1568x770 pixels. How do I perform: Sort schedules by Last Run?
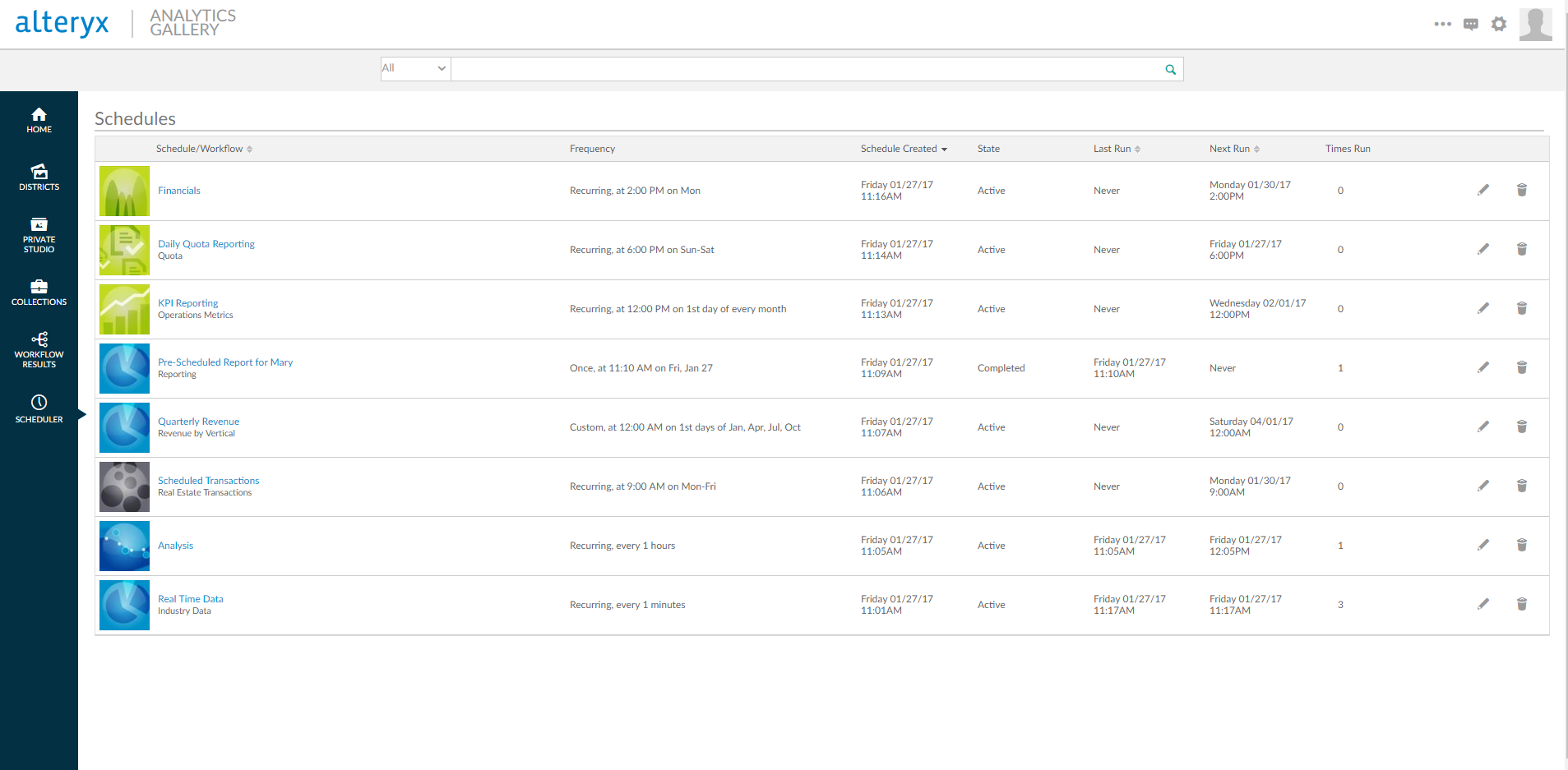(x=1138, y=148)
